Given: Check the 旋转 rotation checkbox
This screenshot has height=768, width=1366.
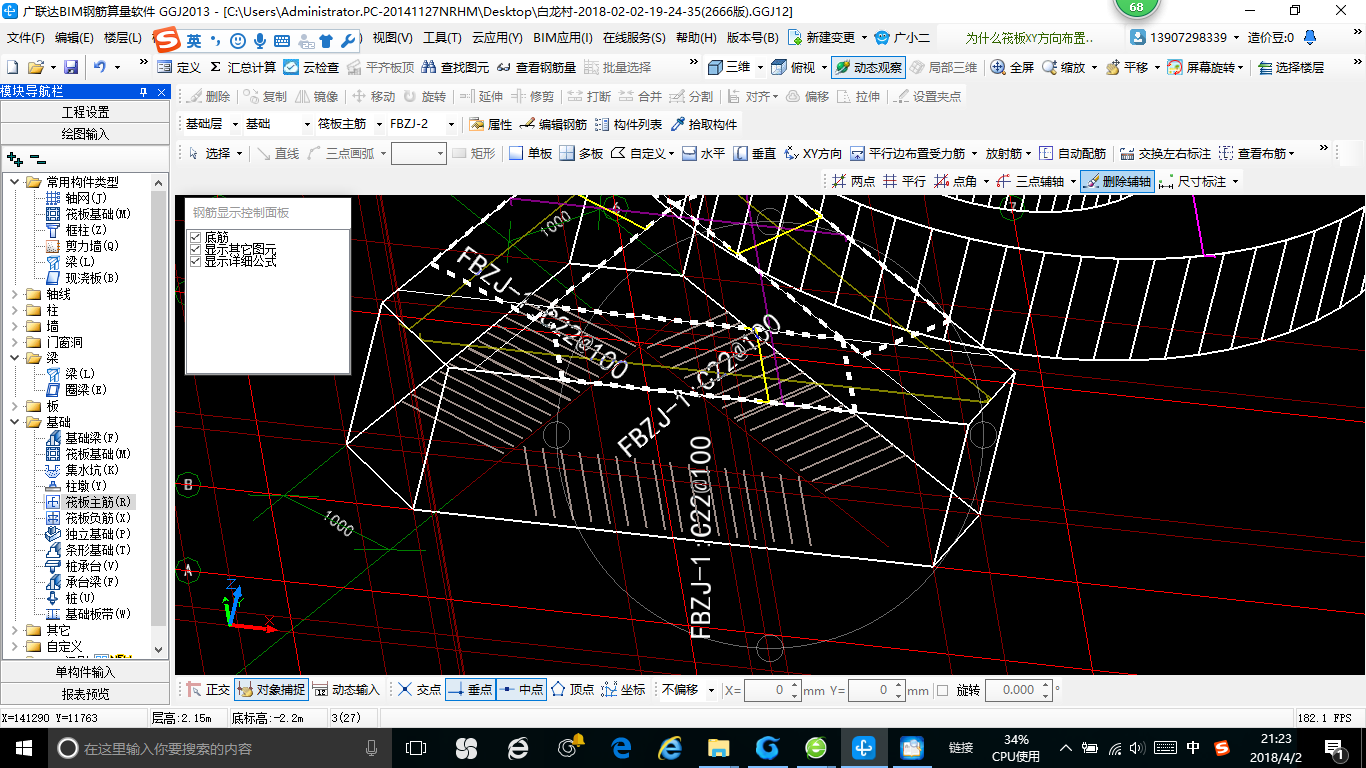Looking at the screenshot, I should (x=942, y=690).
